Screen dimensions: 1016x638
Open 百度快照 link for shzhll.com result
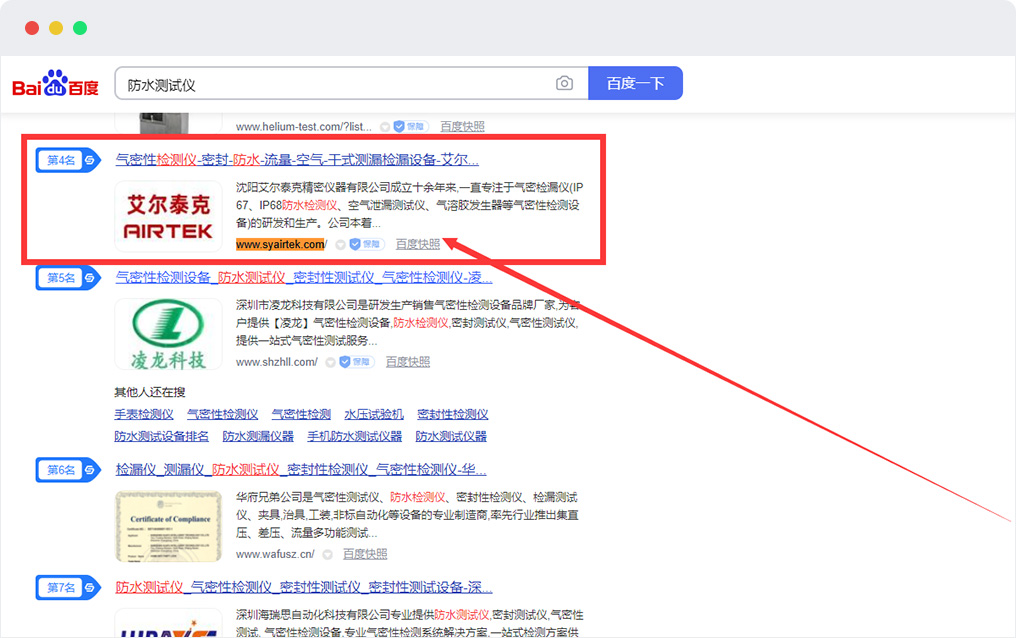pyautogui.click(x=408, y=362)
